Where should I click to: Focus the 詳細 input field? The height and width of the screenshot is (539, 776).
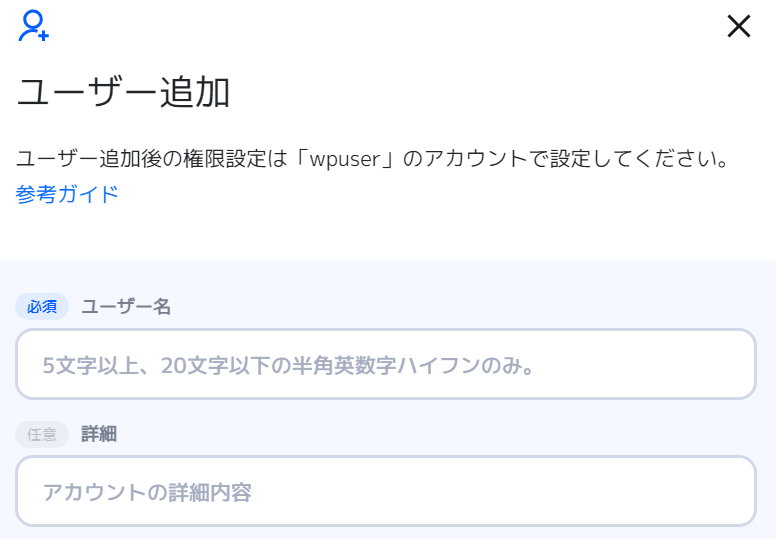pos(386,491)
